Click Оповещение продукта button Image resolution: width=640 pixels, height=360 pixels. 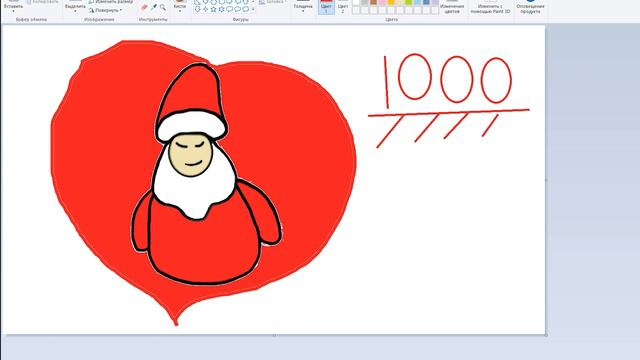click(x=531, y=7)
